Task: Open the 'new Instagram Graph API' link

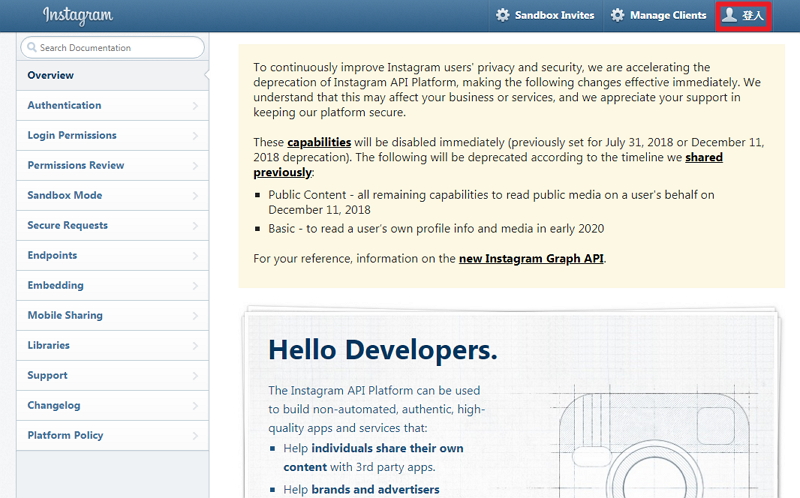Action: coord(531,259)
